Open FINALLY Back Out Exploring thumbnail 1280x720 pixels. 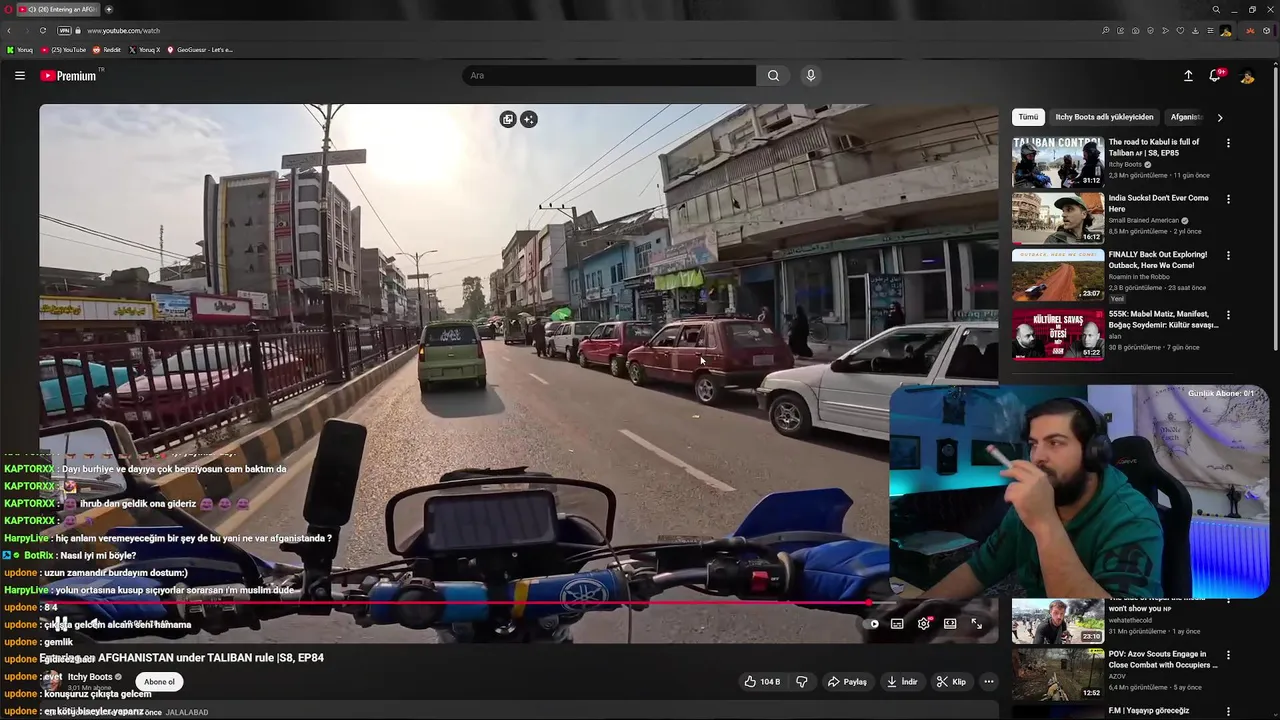pos(1058,275)
